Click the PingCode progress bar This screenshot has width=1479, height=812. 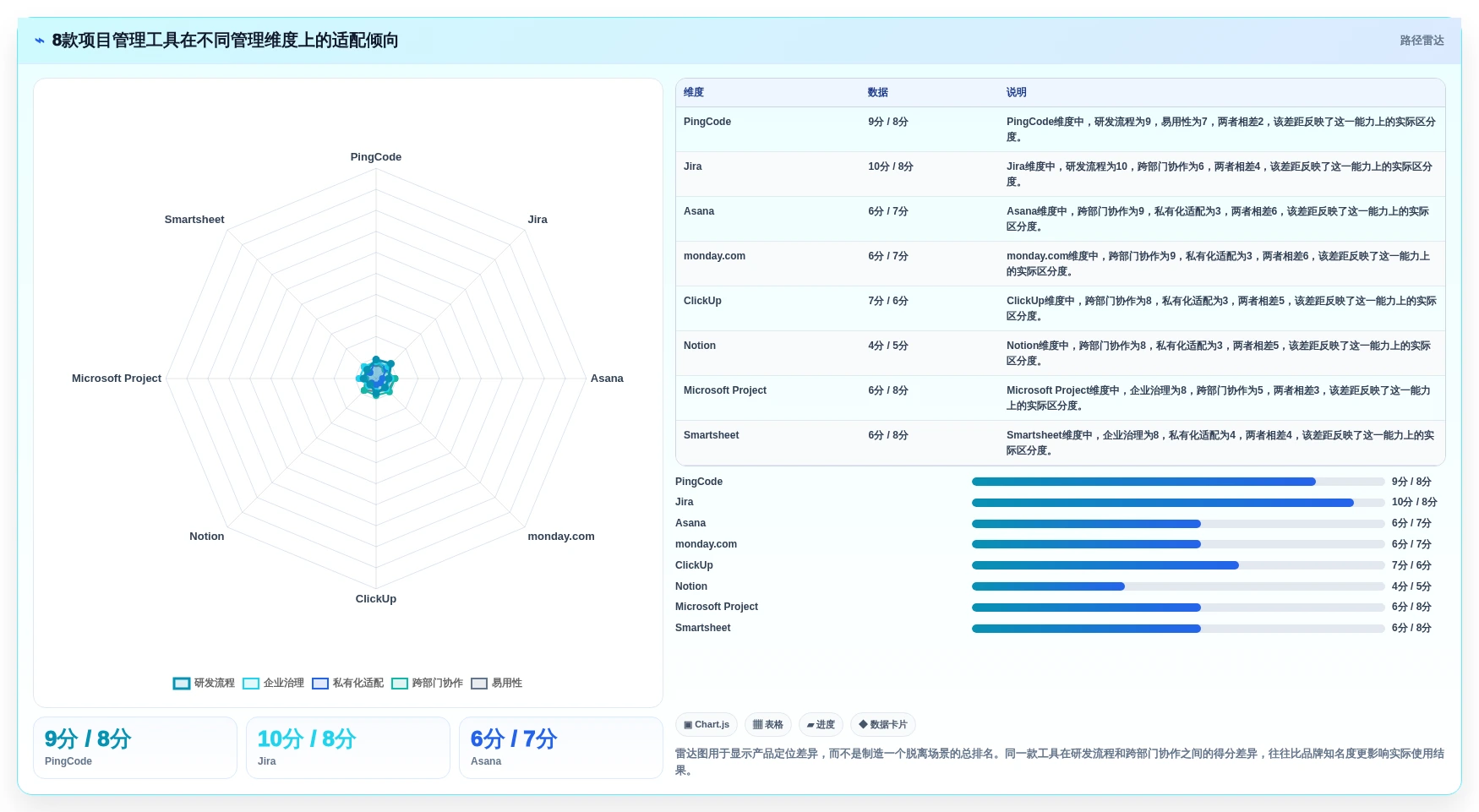[1178, 482]
